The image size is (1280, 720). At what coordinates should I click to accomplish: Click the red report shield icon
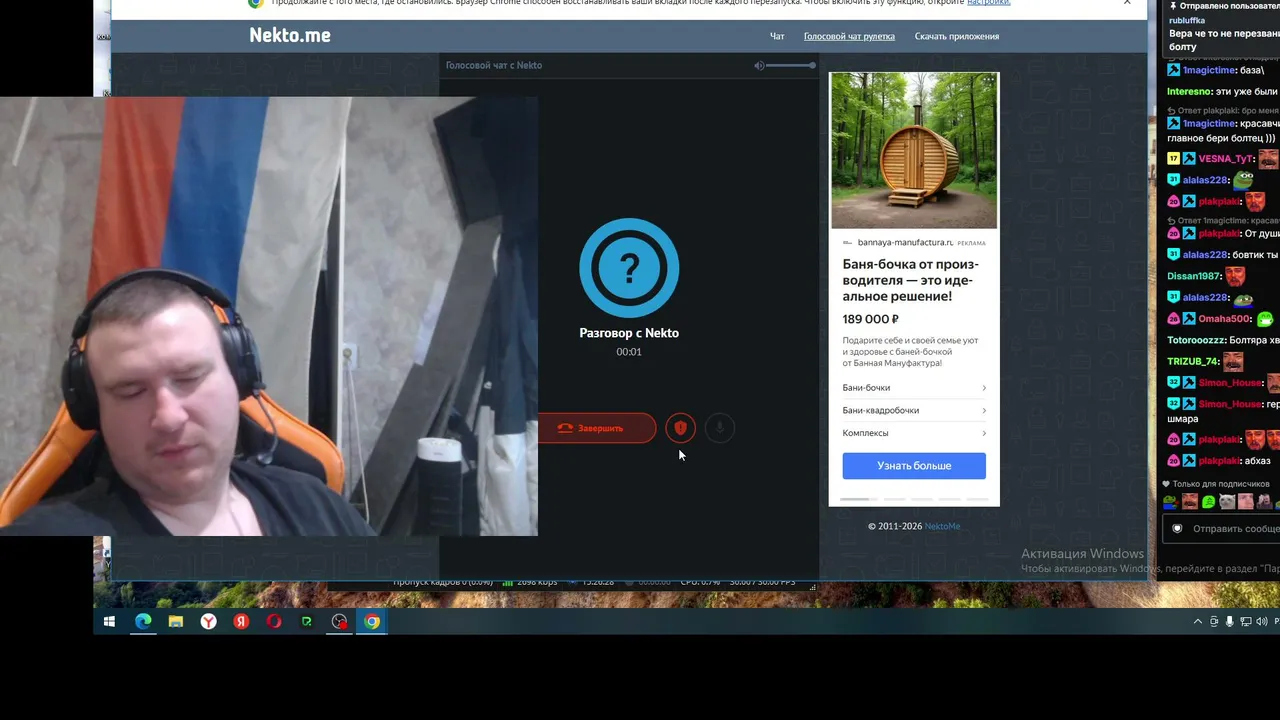(680, 428)
